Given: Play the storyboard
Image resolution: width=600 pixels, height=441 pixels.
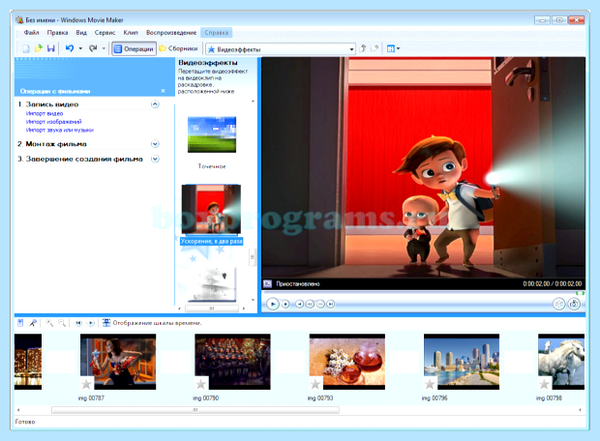Looking at the screenshot, I should [x=91, y=323].
